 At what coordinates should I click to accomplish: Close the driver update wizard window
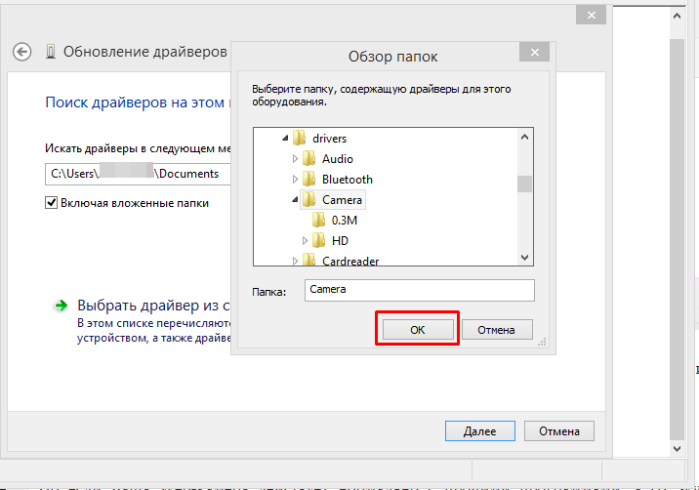[x=591, y=15]
